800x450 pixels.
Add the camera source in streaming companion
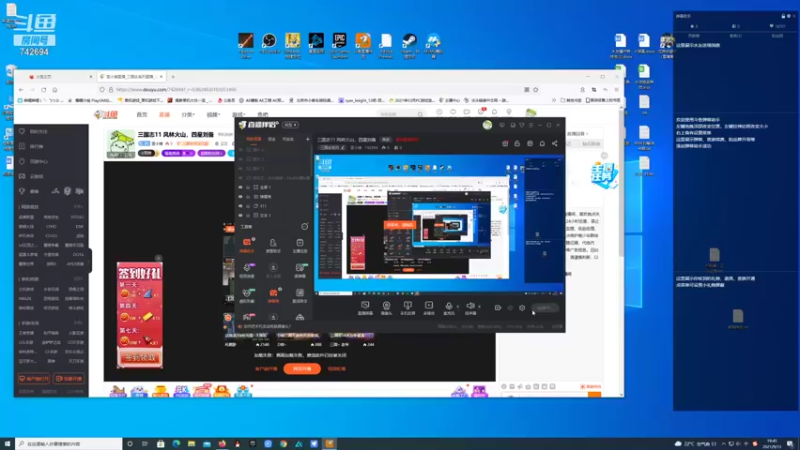pos(386,307)
